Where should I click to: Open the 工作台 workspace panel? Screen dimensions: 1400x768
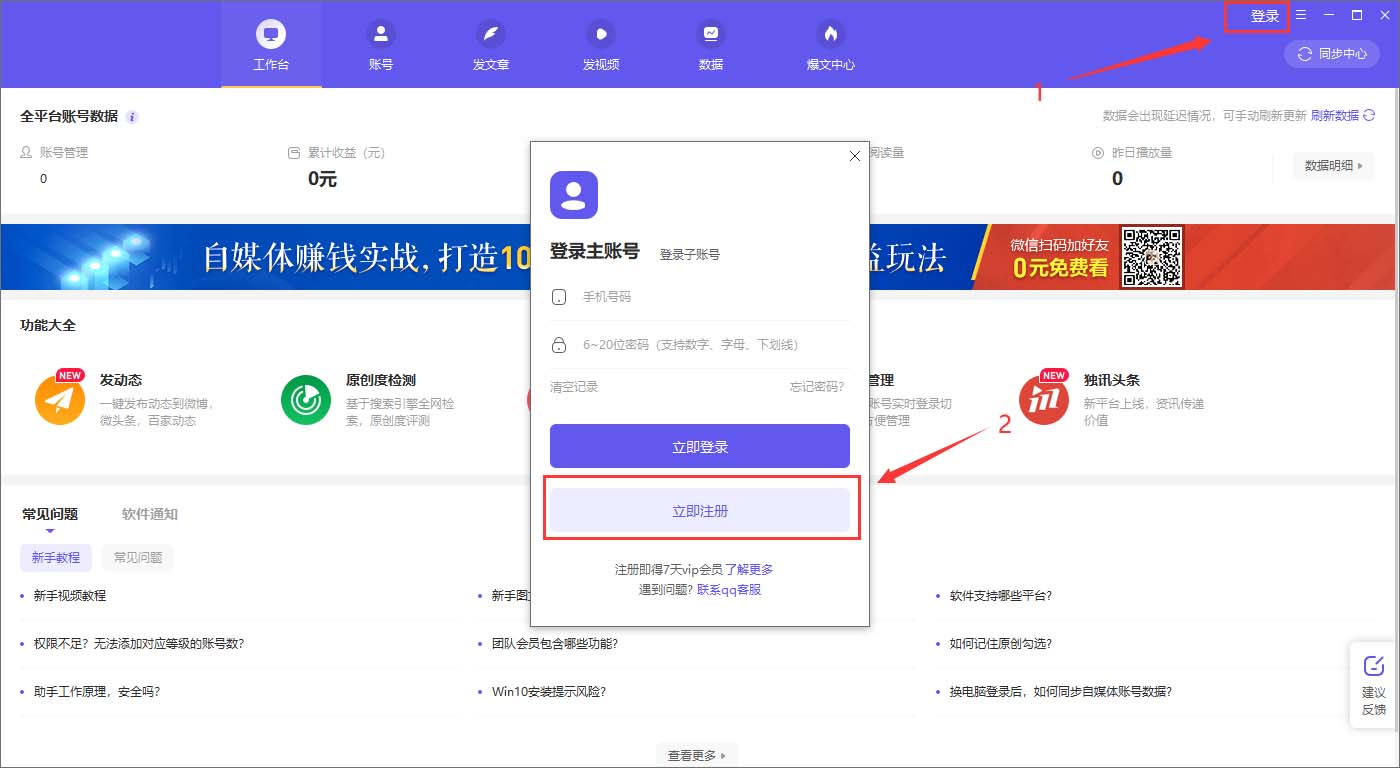(x=270, y=44)
